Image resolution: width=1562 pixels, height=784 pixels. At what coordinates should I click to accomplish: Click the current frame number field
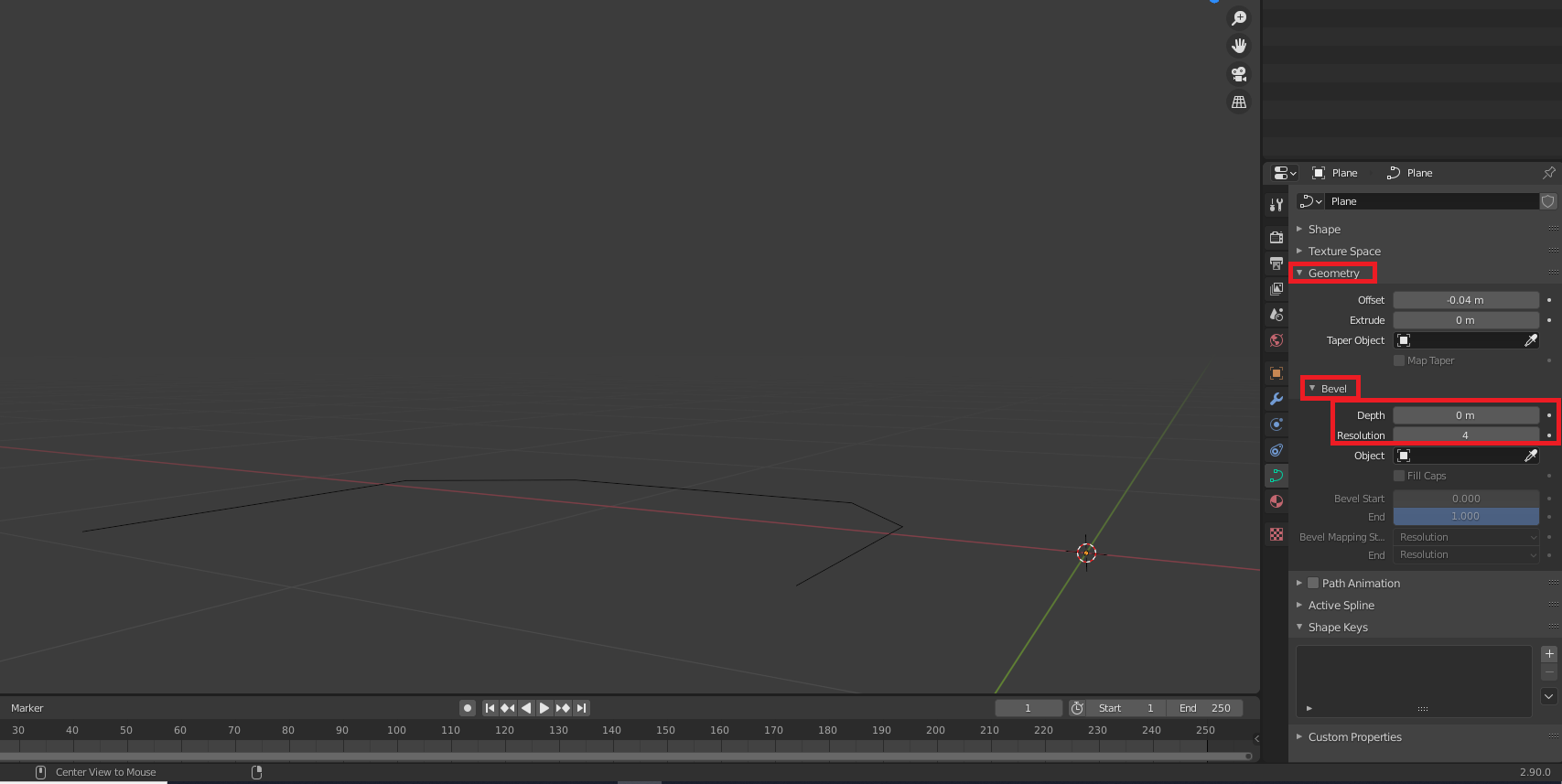pos(1029,708)
